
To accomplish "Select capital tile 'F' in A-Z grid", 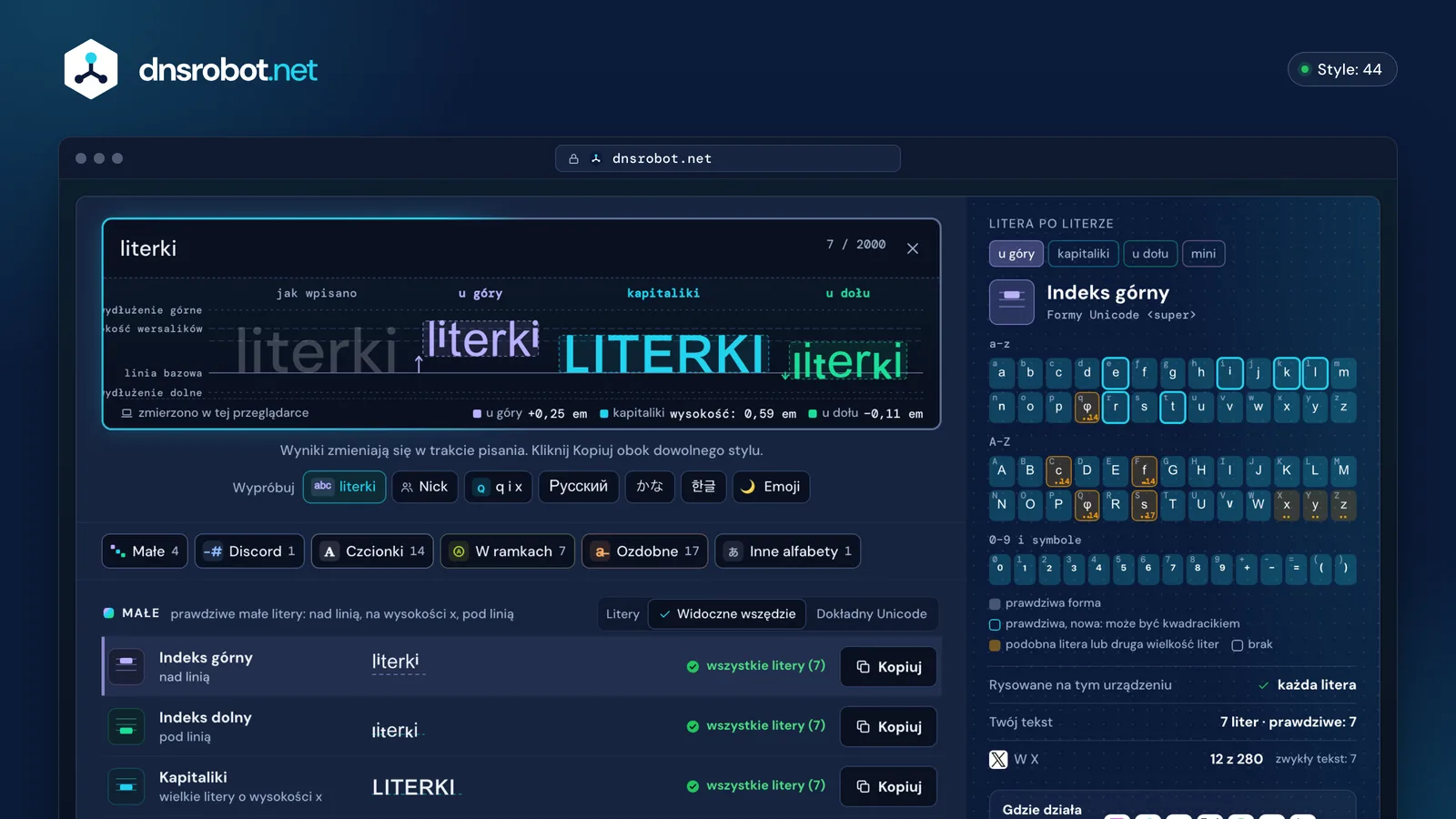I will [x=1144, y=470].
